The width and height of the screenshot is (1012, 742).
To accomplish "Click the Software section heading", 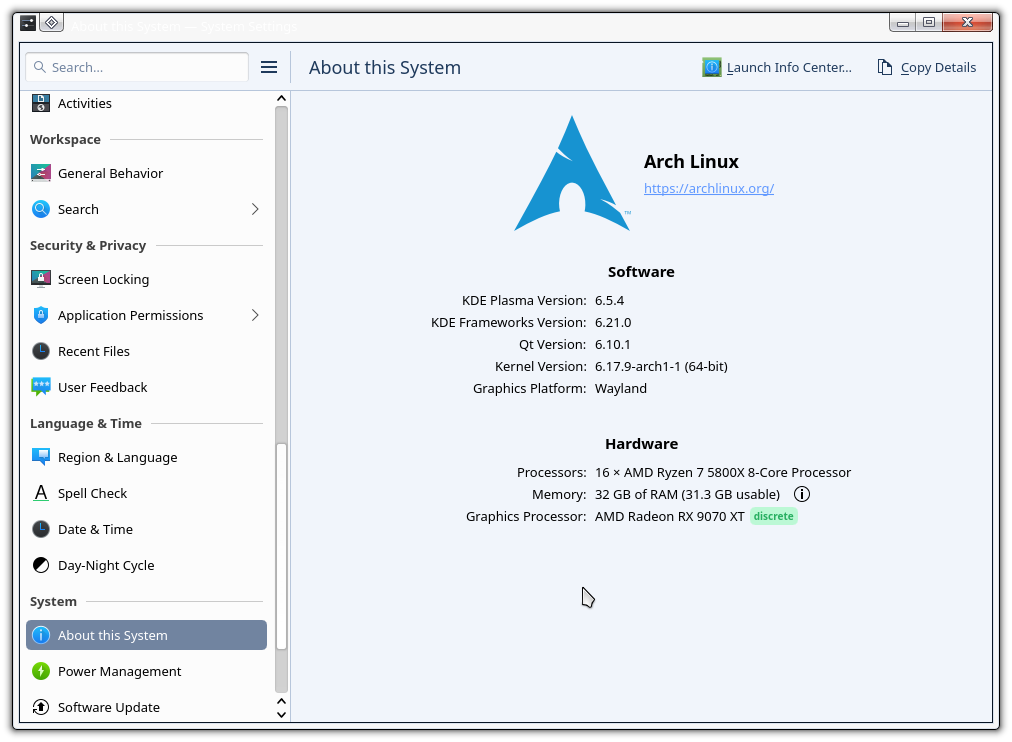I will coord(641,272).
